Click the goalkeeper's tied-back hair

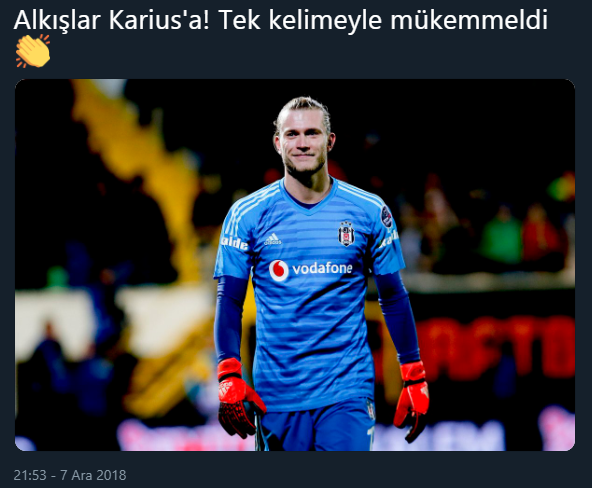pos(303,108)
